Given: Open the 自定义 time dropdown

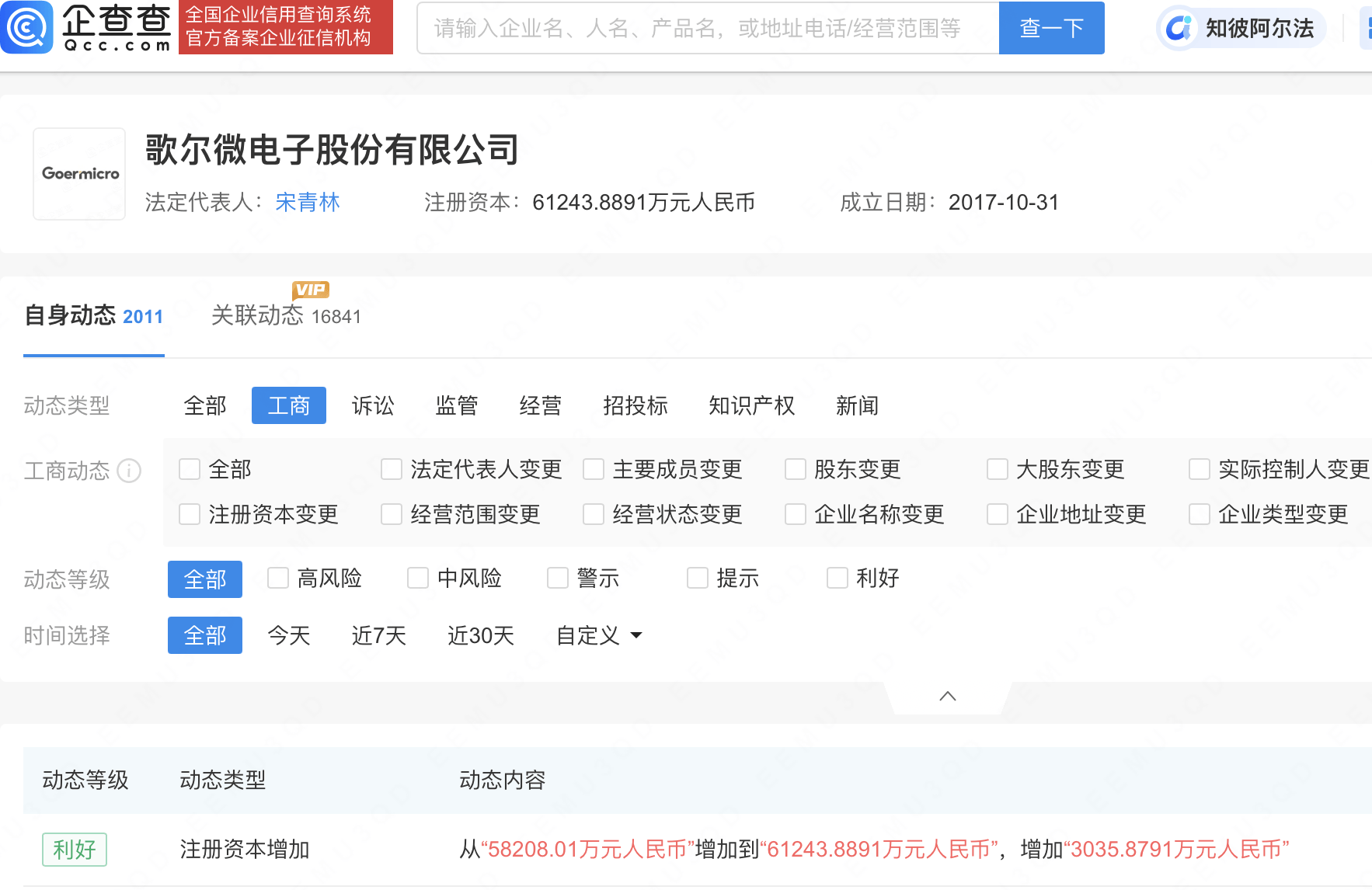Looking at the screenshot, I should (x=599, y=635).
